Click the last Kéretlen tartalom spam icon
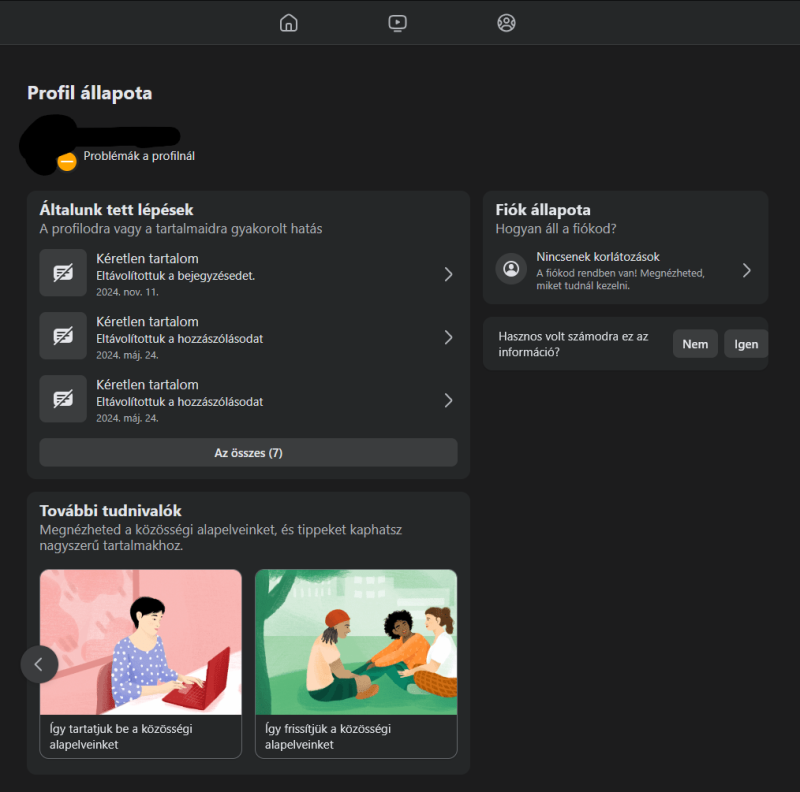The height and width of the screenshot is (792, 800). (x=63, y=399)
